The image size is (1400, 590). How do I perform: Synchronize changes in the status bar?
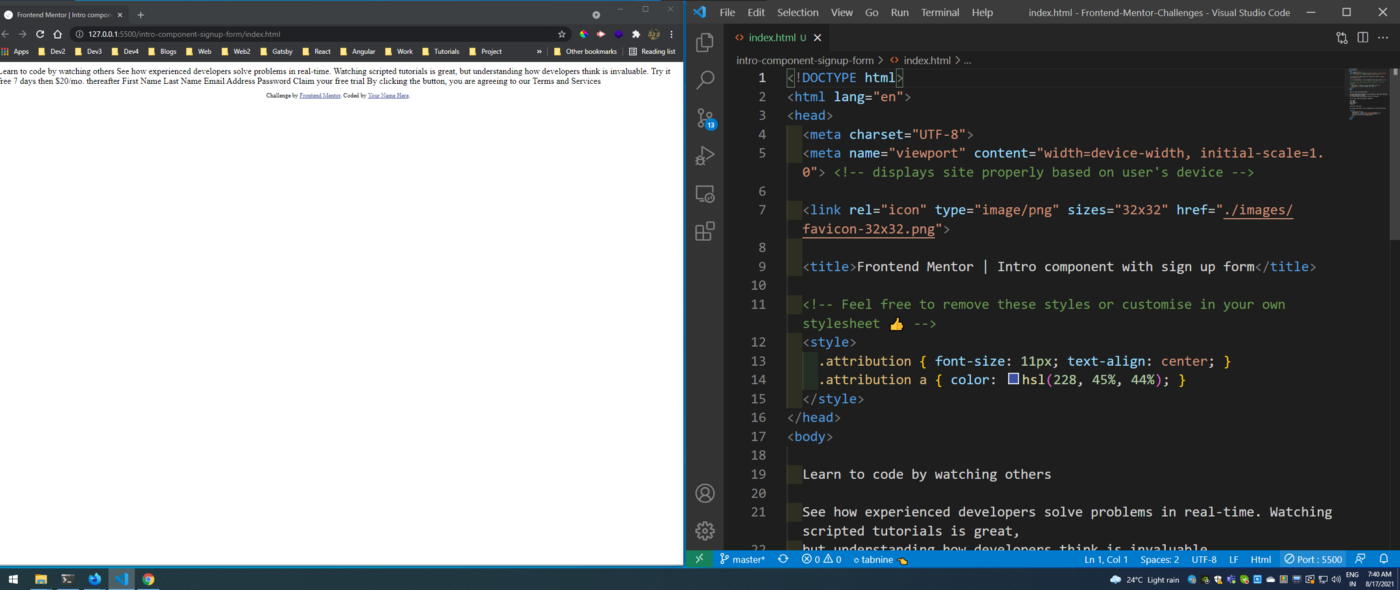point(783,560)
